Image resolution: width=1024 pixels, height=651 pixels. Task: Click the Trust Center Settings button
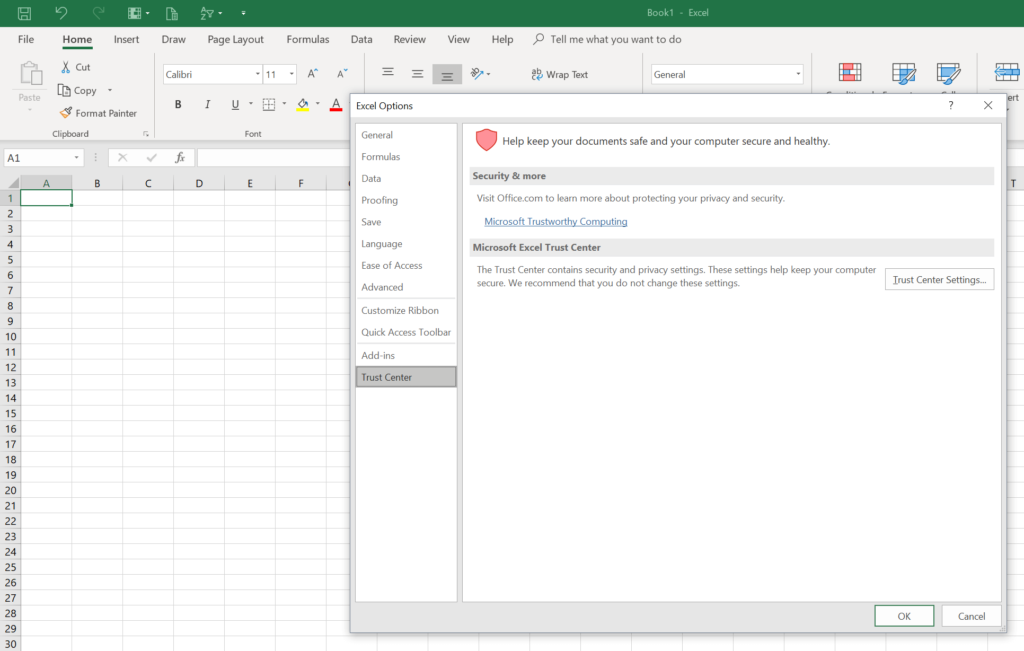pyautogui.click(x=939, y=279)
